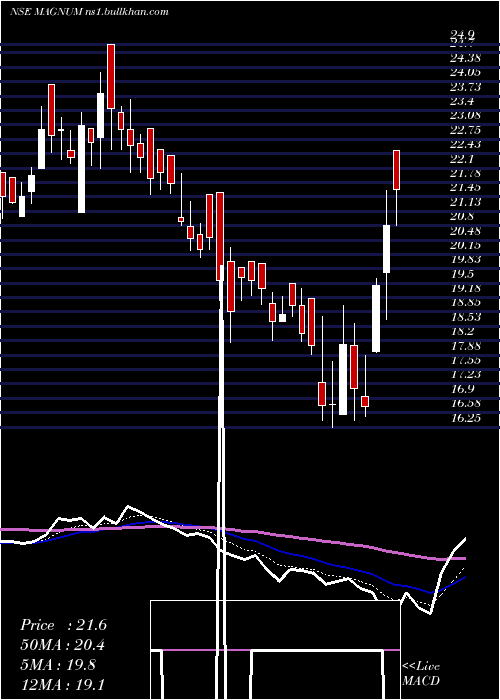Click the Price : 21.6 readout
Screen dimensions: 500x700
point(63,625)
